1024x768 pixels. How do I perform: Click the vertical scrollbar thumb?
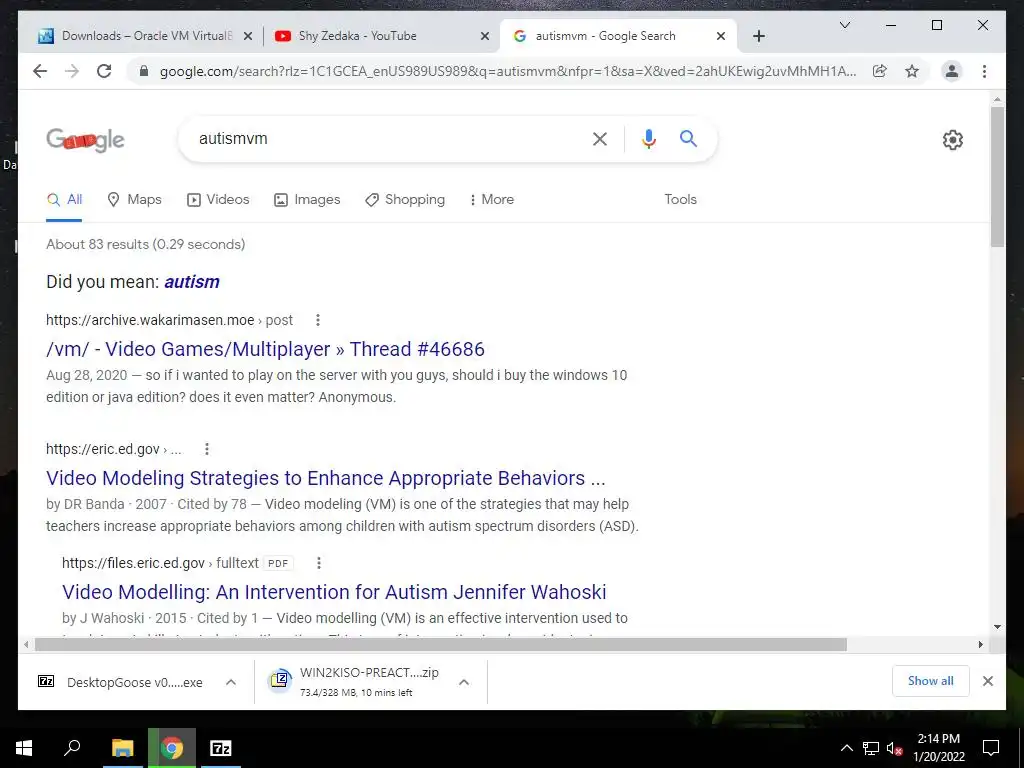pos(997,176)
